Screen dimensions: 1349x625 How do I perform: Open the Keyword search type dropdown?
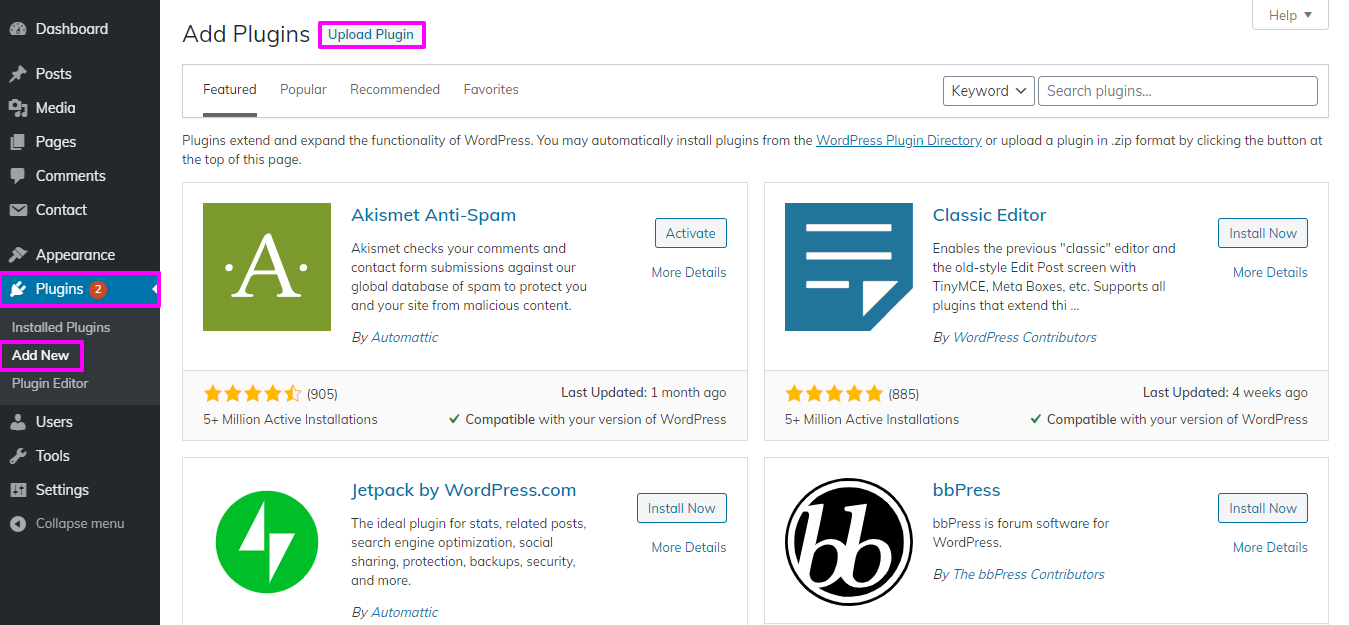[988, 91]
